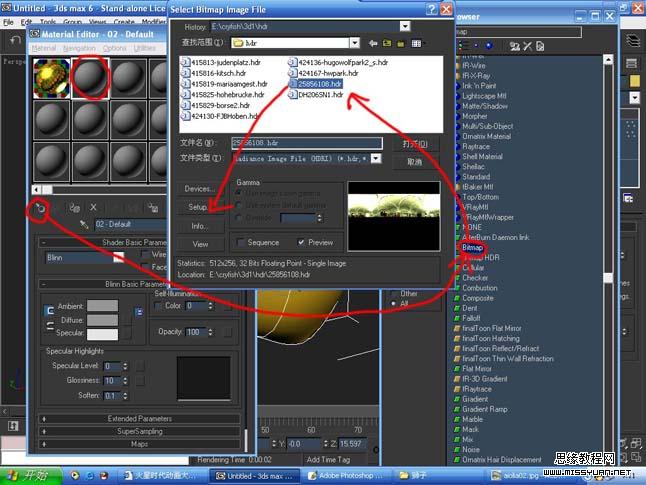Click the Ambient-Diffuse color lock icon

(x=49, y=311)
